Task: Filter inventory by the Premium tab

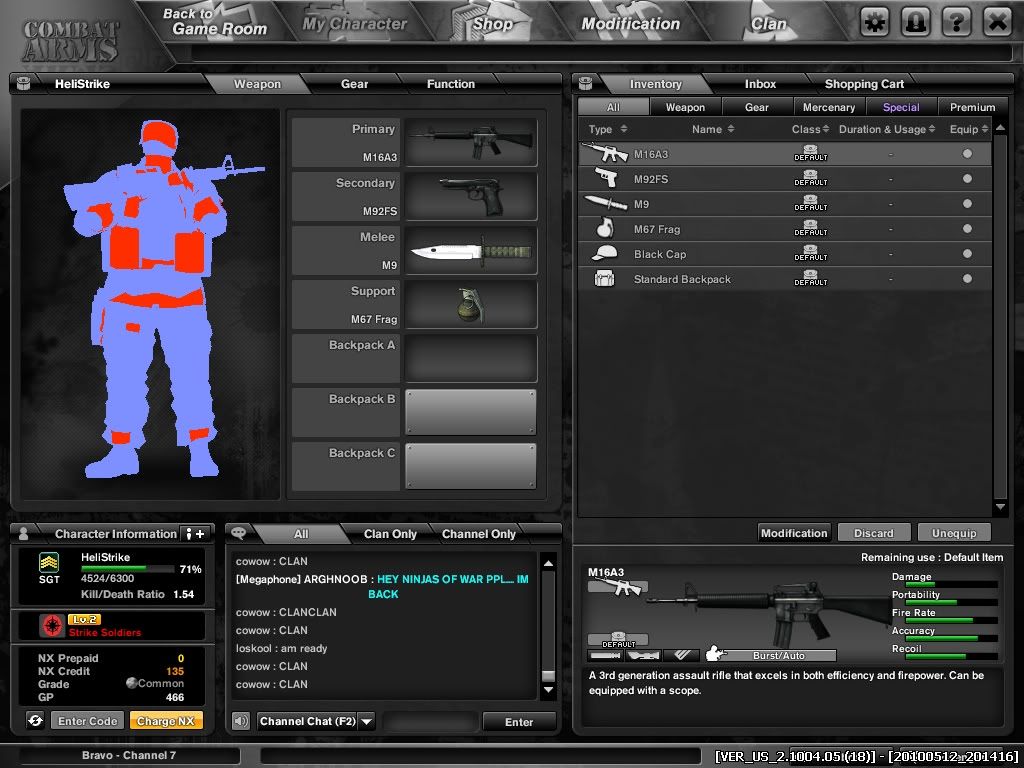Action: click(x=972, y=107)
